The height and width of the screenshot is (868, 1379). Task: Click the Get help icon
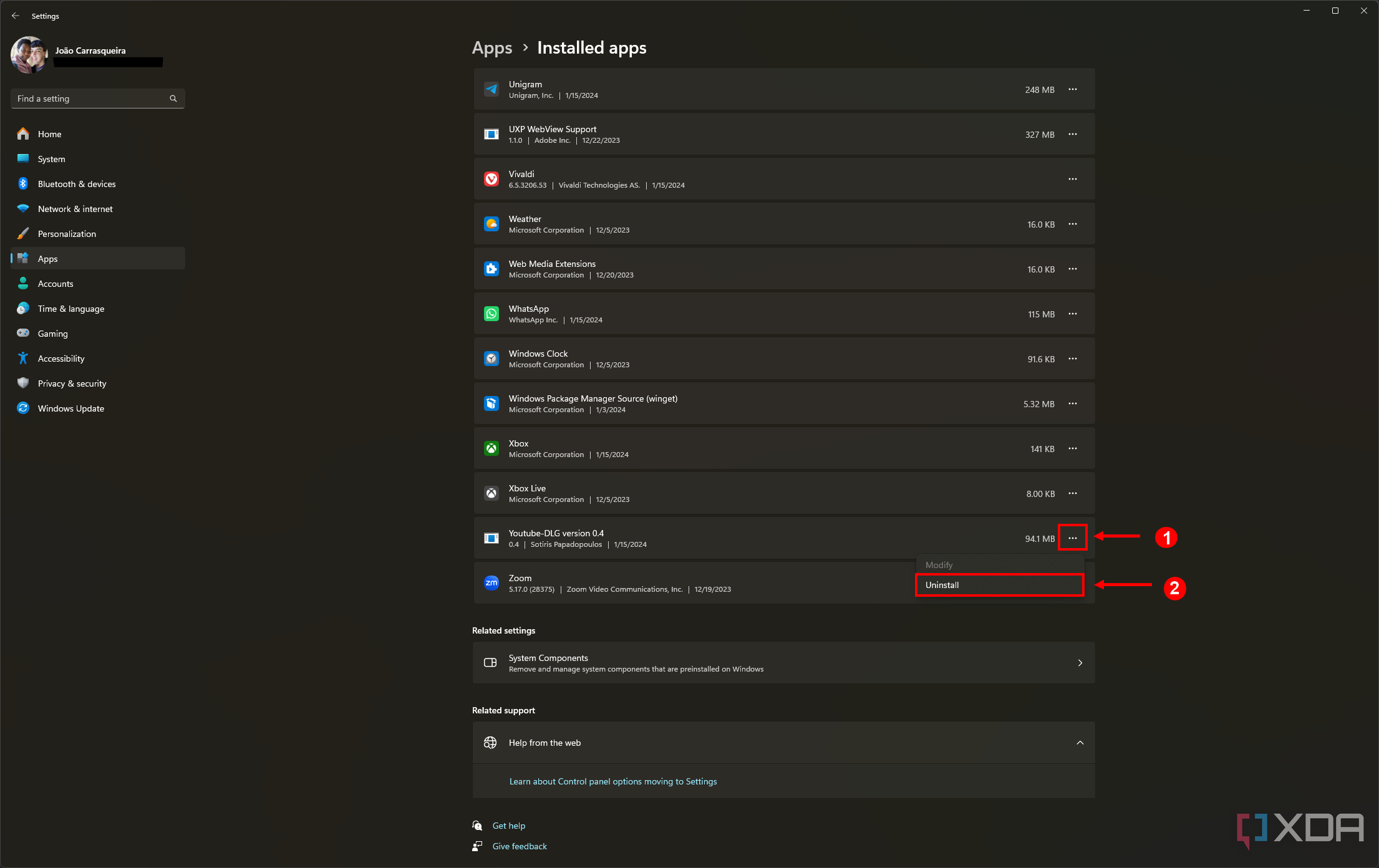click(477, 826)
